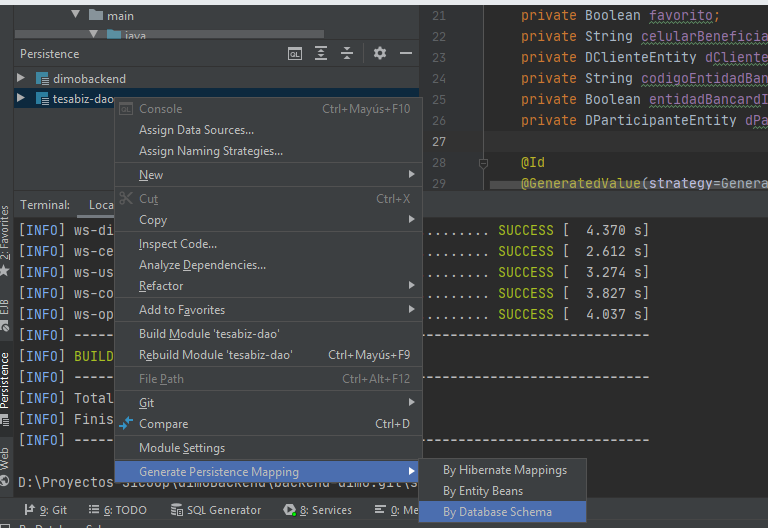768x530 pixels.
Task: Expand the tesabiz-dao tree node
Action: (22, 98)
